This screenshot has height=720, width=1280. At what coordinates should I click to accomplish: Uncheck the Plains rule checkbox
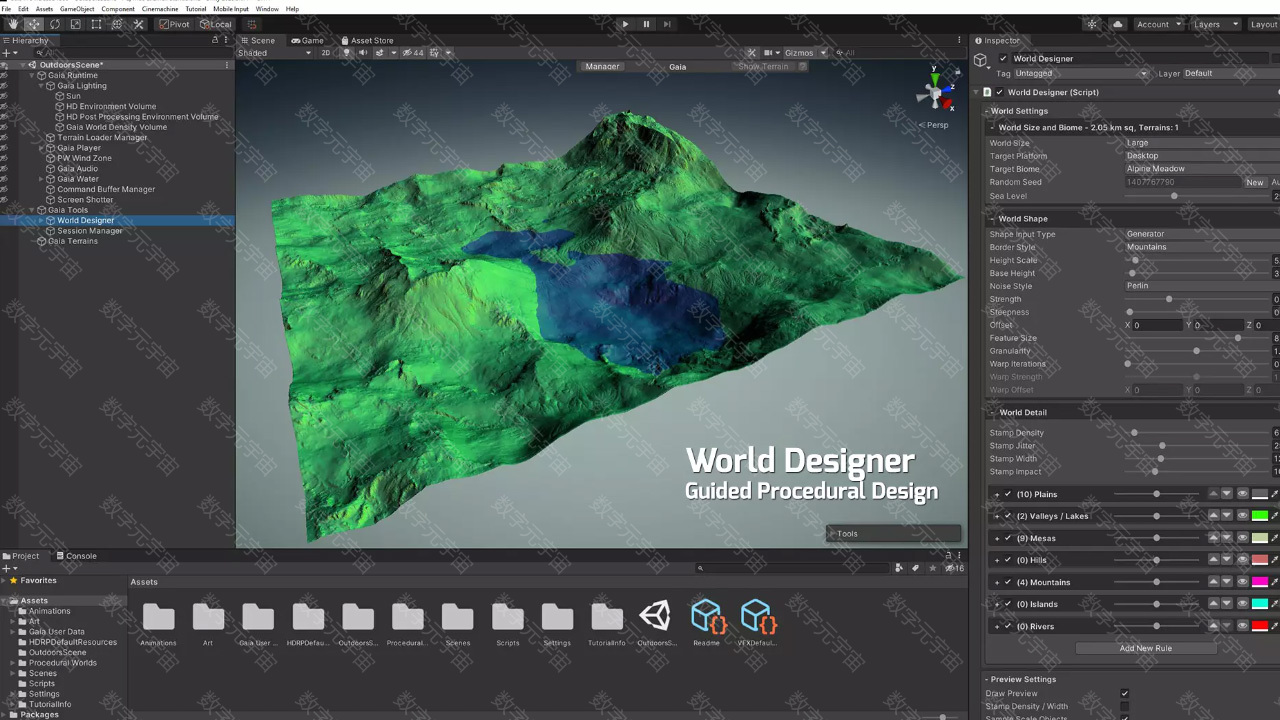[1008, 494]
